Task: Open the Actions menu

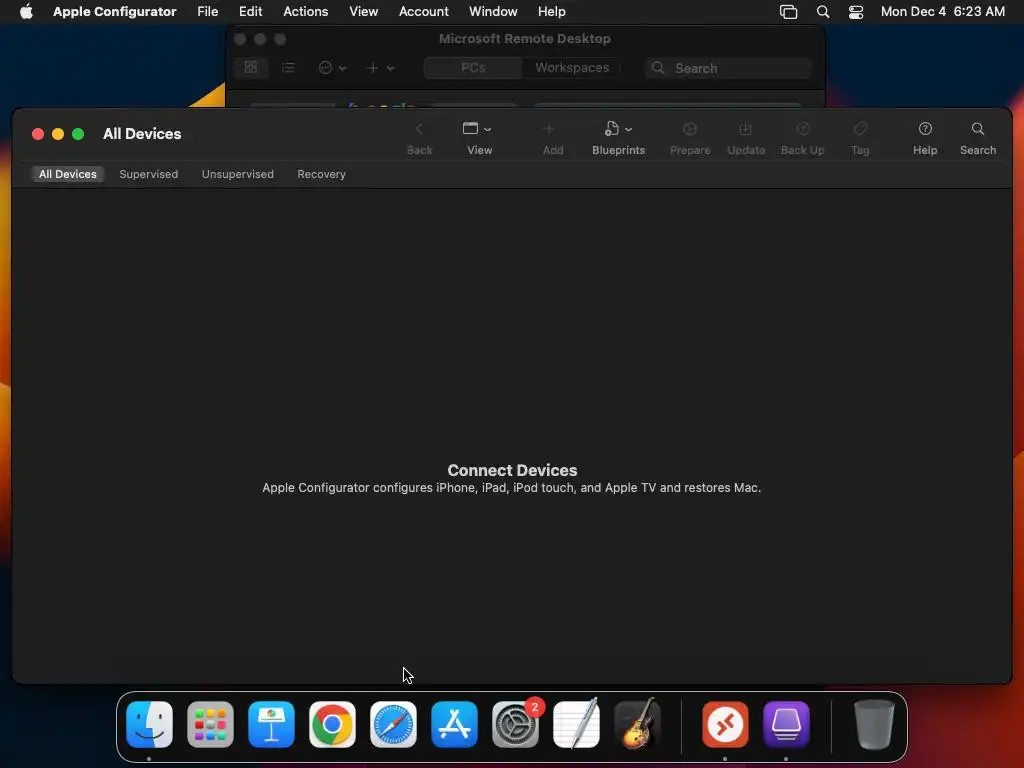Action: [x=306, y=12]
